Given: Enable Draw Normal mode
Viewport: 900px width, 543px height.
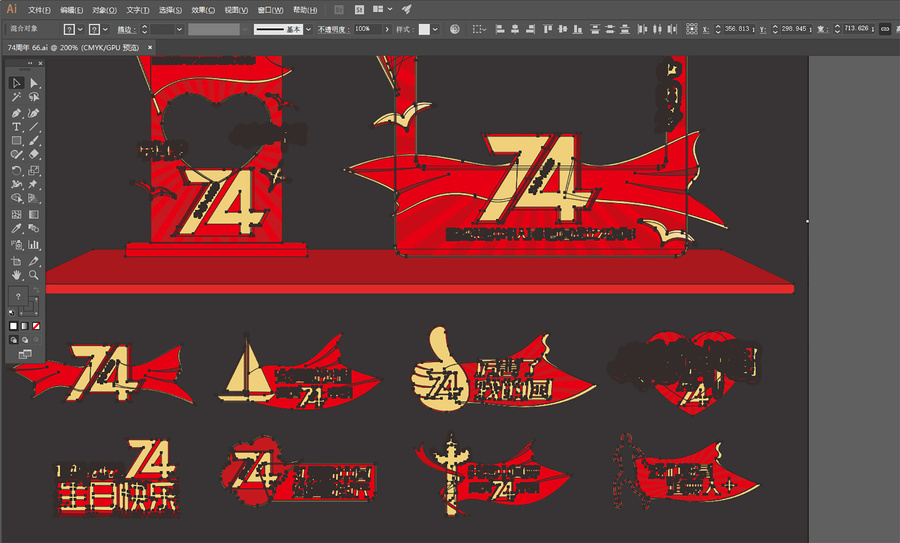Looking at the screenshot, I should tap(14, 340).
